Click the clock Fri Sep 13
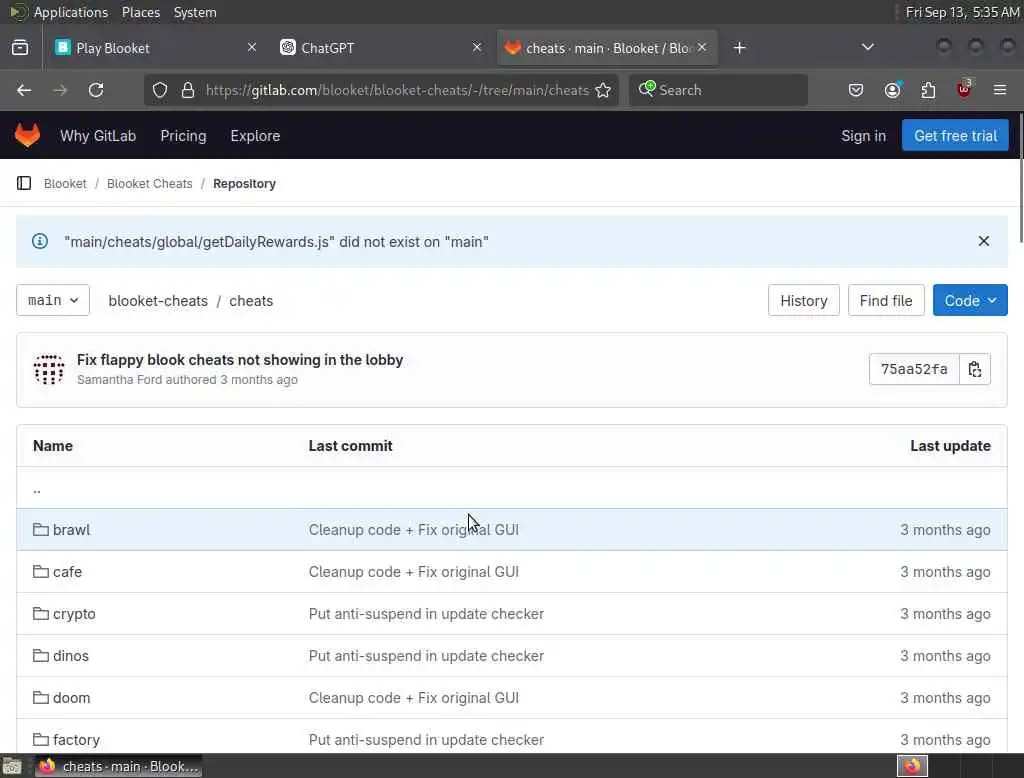 point(962,12)
